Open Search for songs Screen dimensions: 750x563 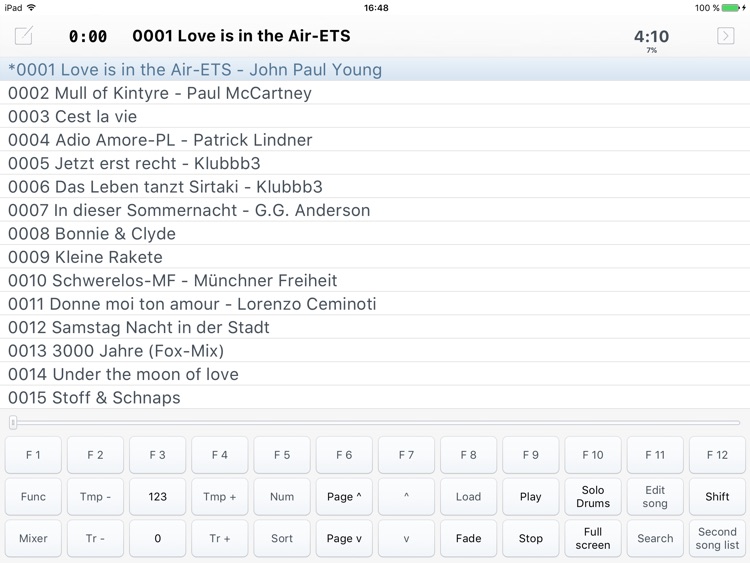655,538
